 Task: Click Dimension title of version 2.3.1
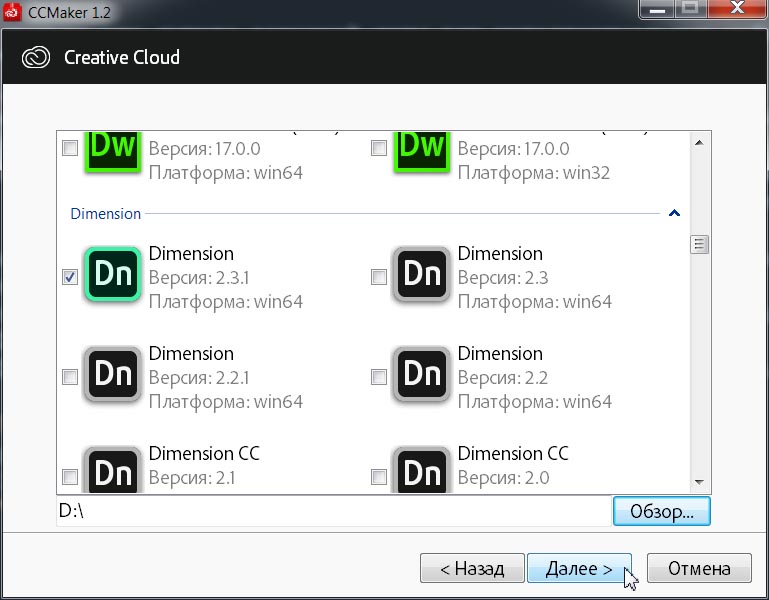coord(191,254)
